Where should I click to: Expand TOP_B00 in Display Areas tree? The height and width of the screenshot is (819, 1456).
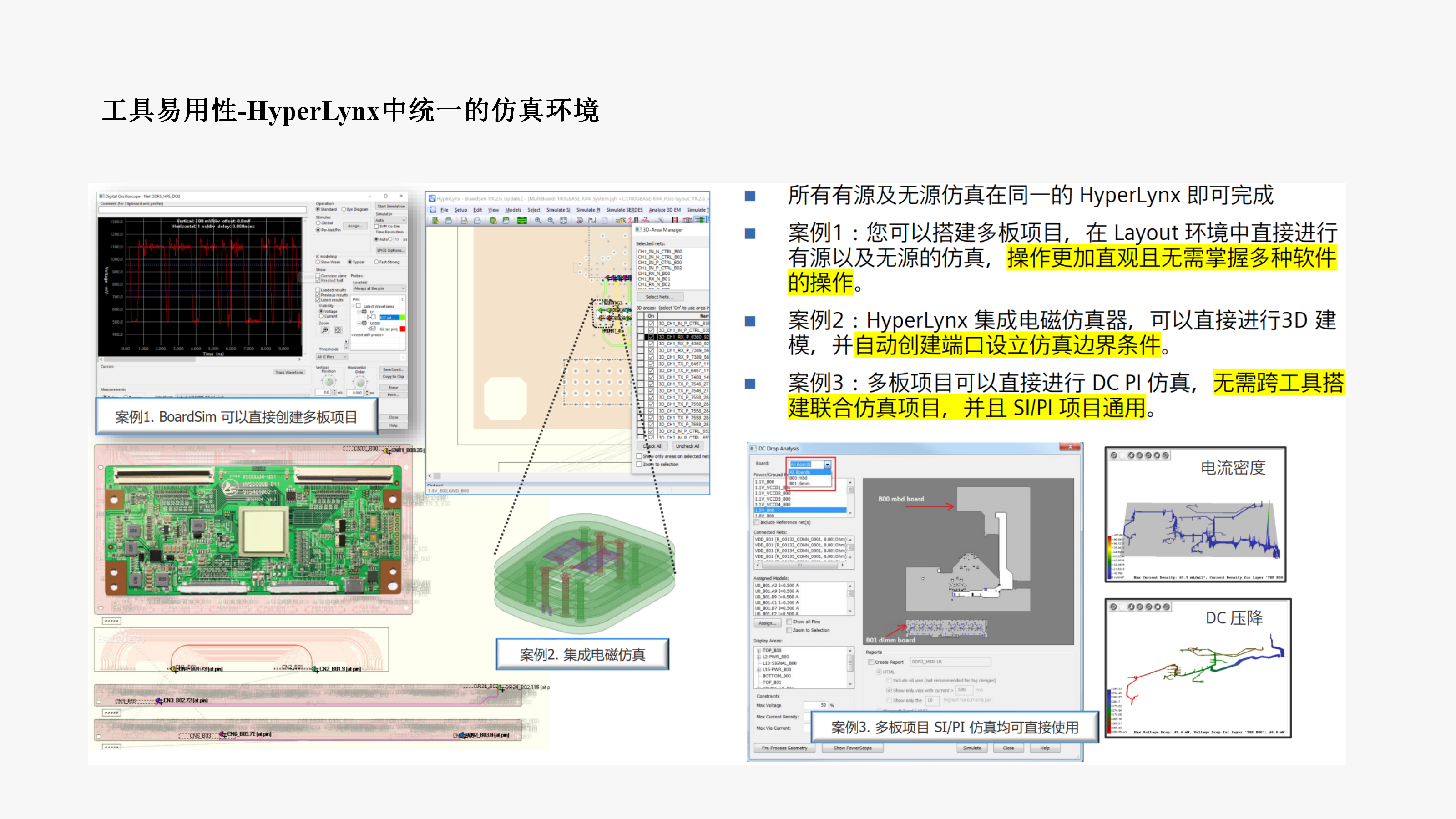tap(759, 651)
